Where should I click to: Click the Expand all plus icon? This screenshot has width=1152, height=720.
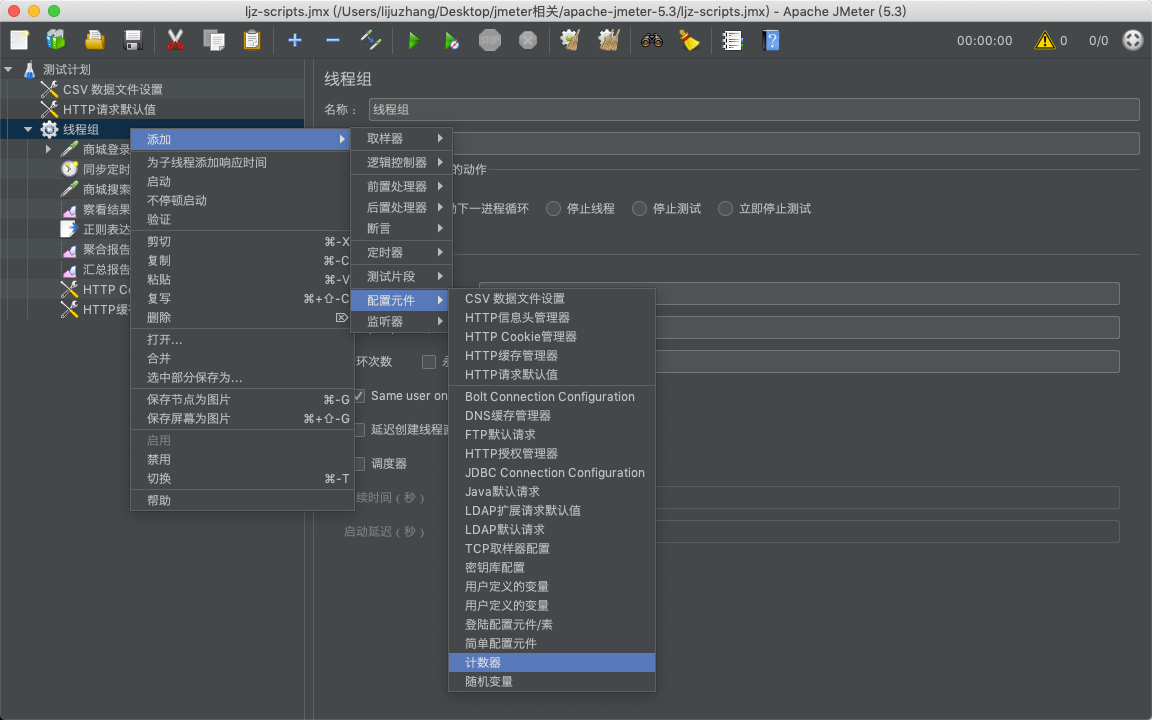[x=295, y=40]
